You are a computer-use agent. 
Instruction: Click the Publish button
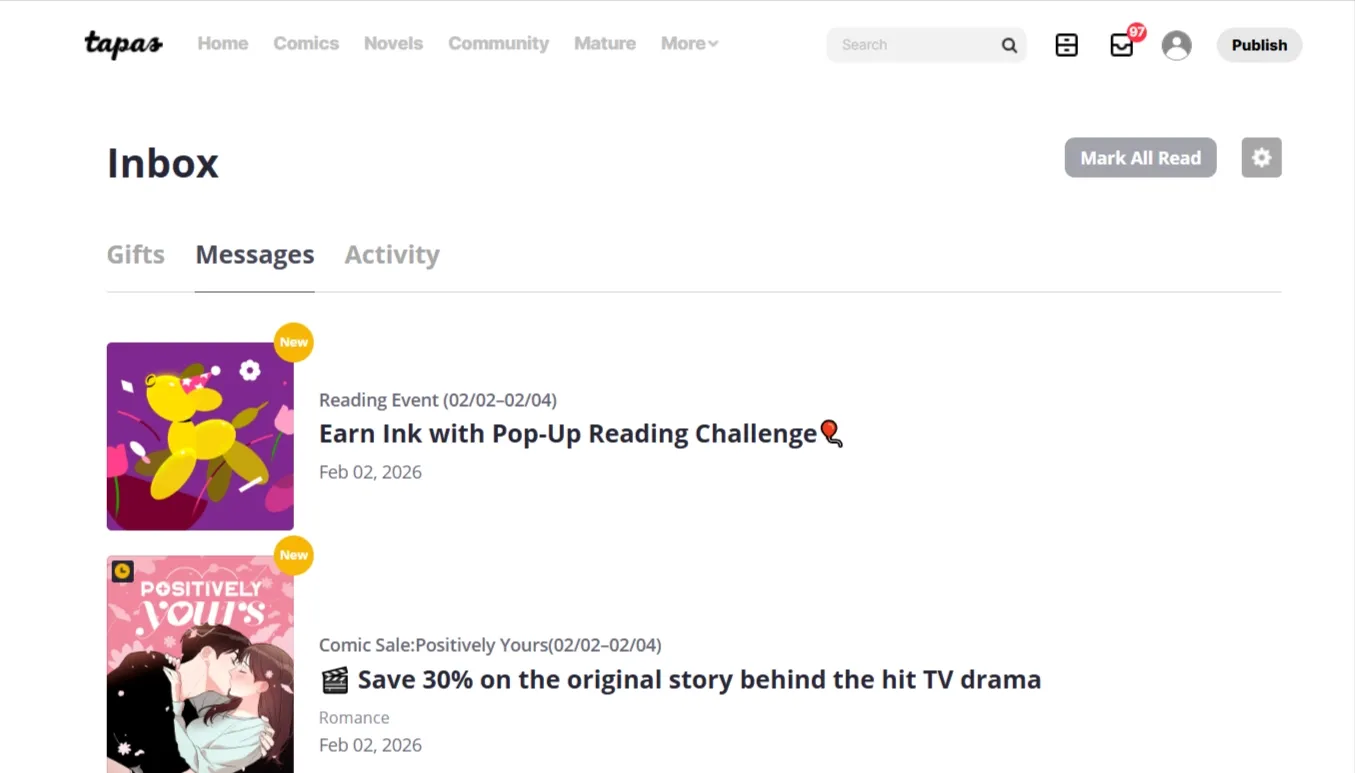click(x=1259, y=45)
